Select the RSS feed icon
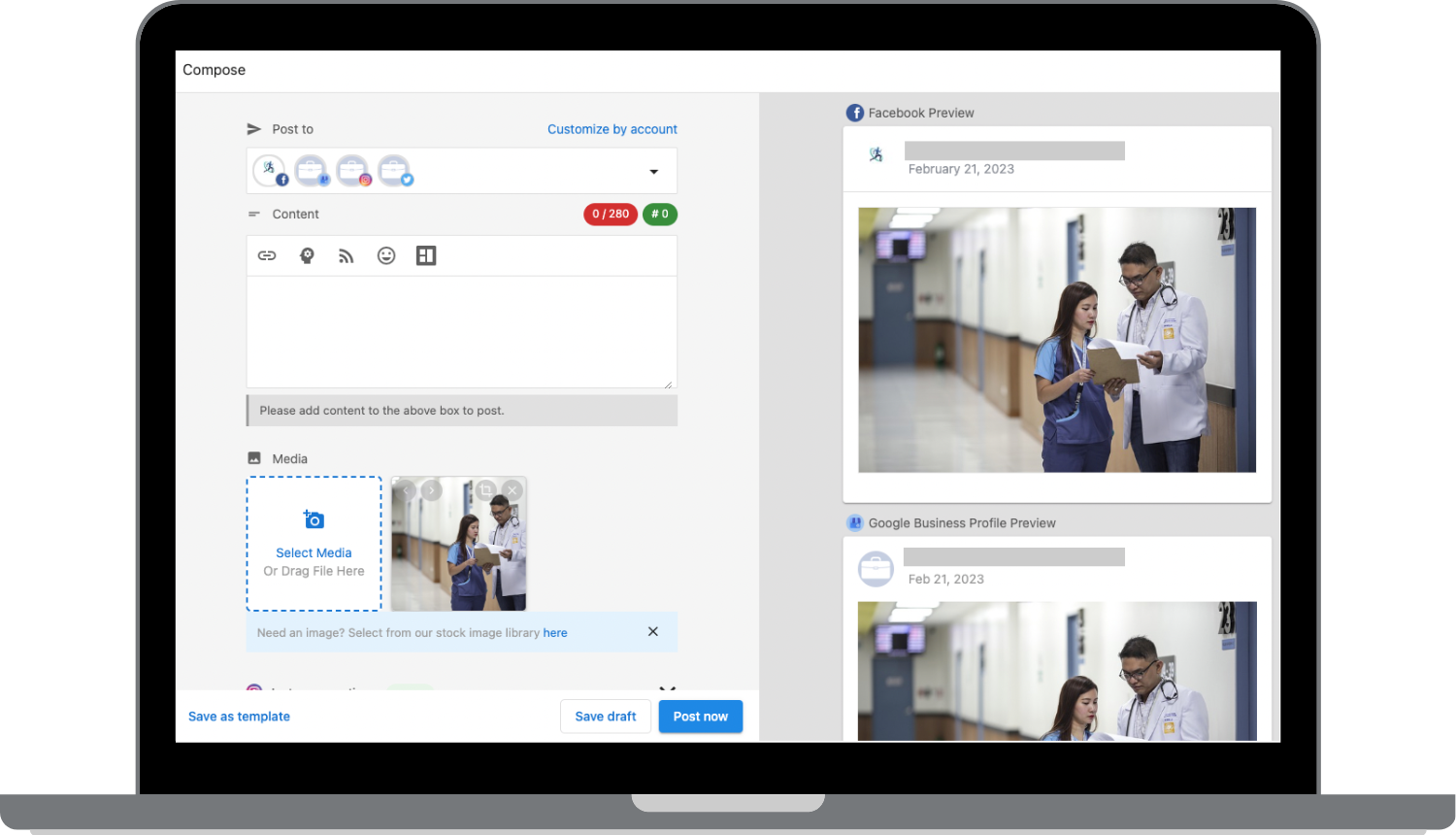 [x=346, y=255]
